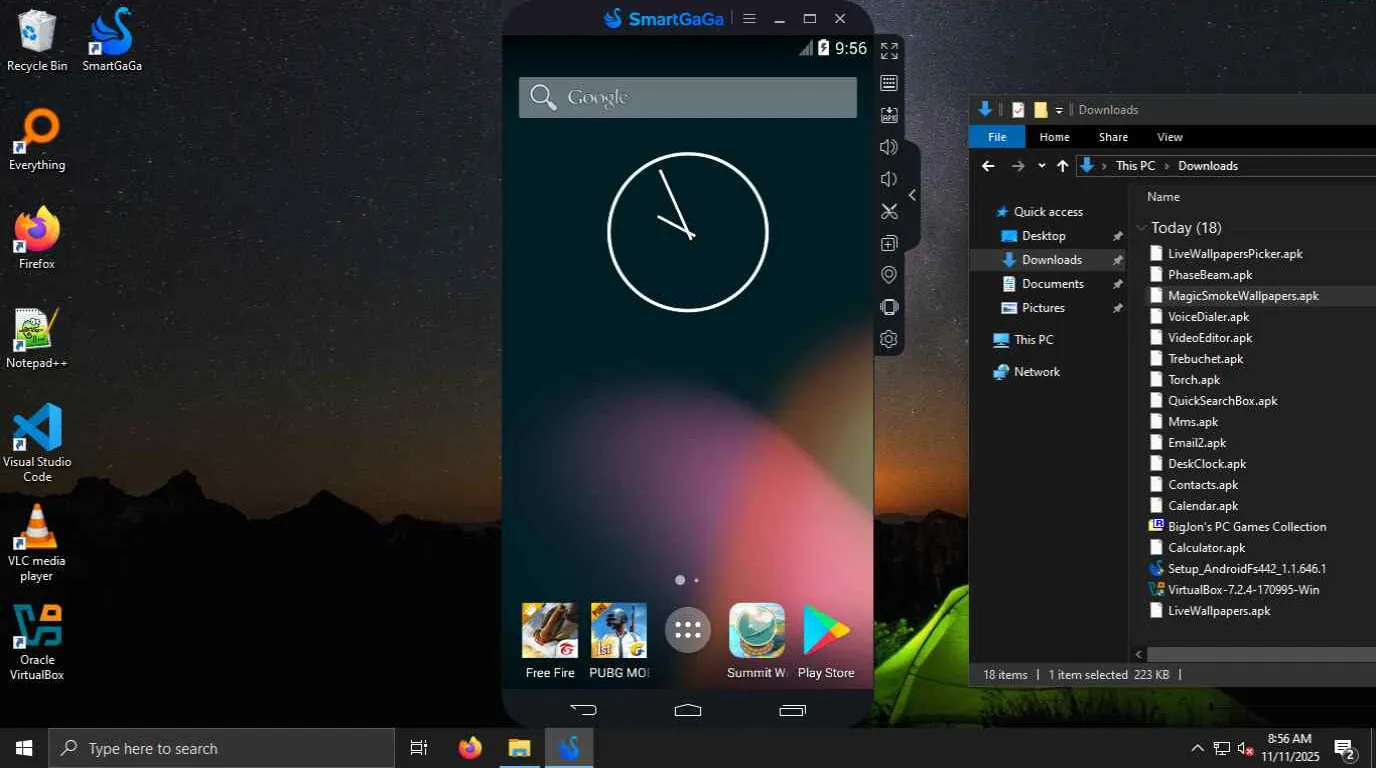Go forward in File Explorer

tap(1018, 166)
